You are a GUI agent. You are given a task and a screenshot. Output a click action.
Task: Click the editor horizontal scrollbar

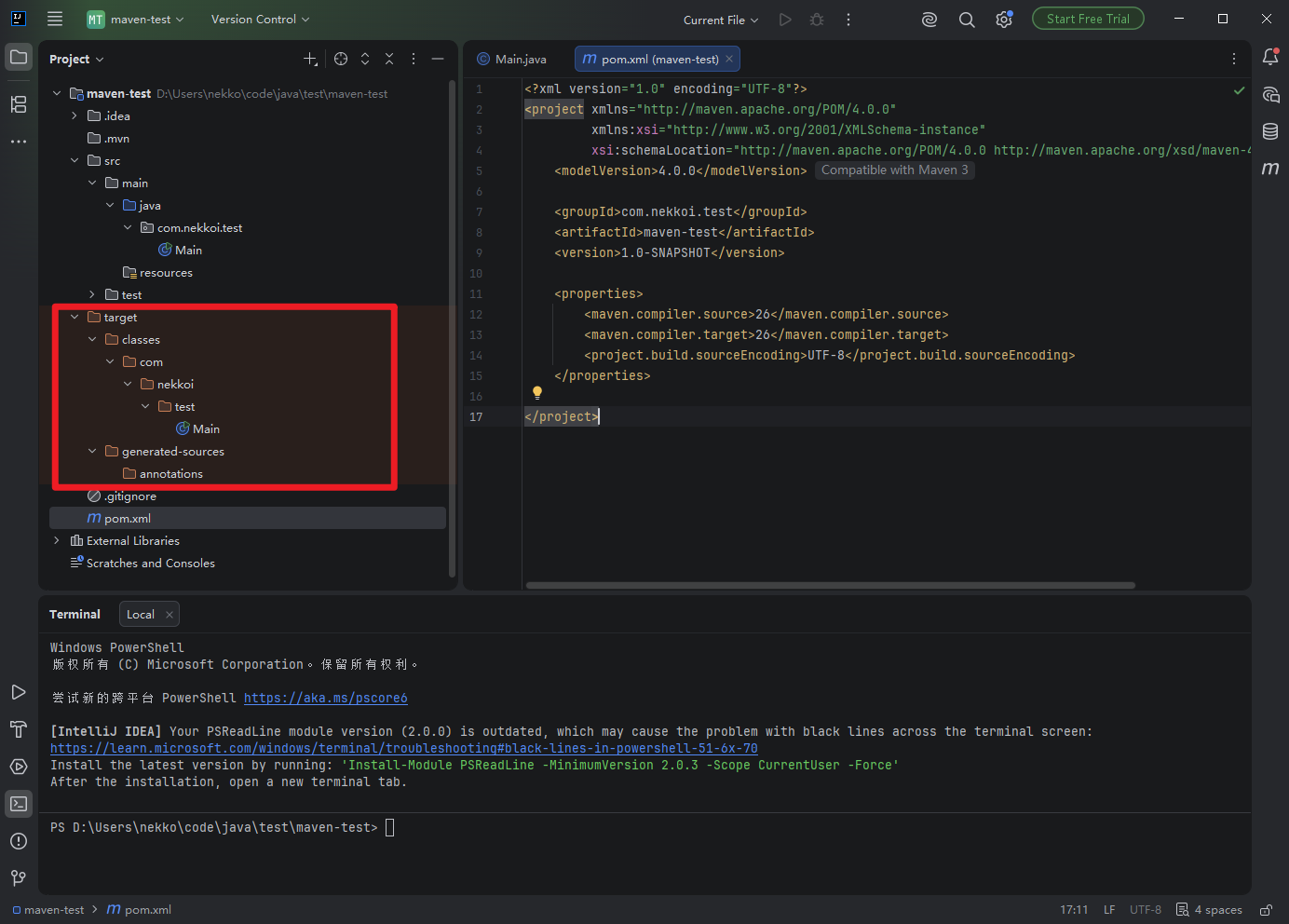point(830,586)
